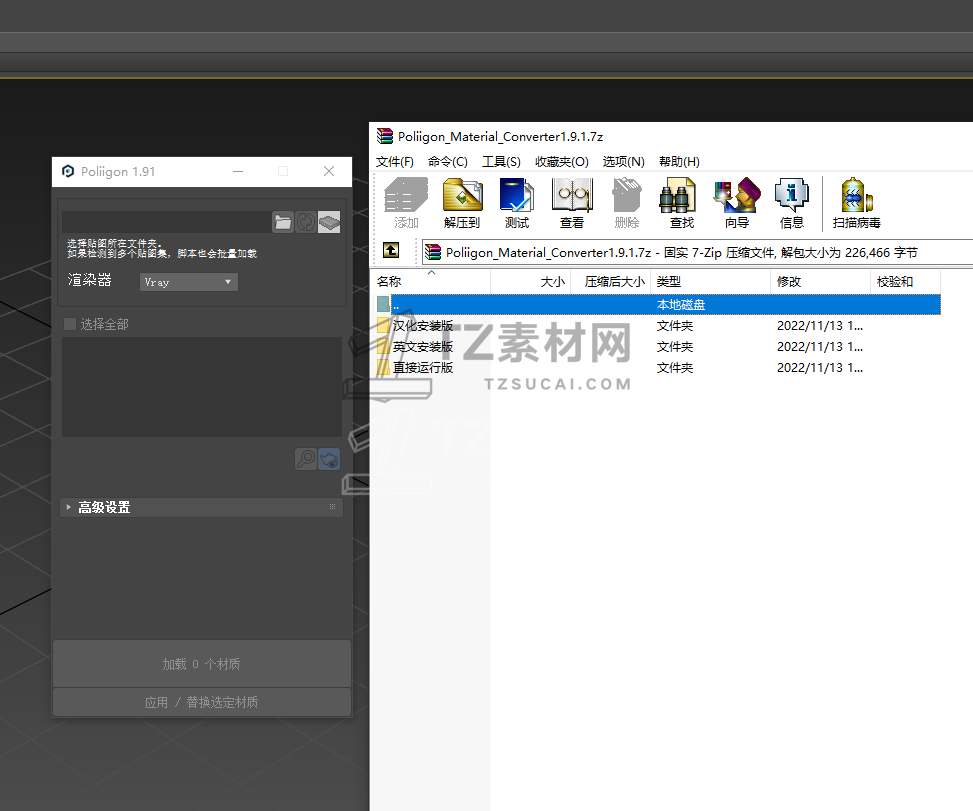The image size is (973, 811).
Task: Click Apply / Replace Selected Material button
Action: tap(202, 702)
